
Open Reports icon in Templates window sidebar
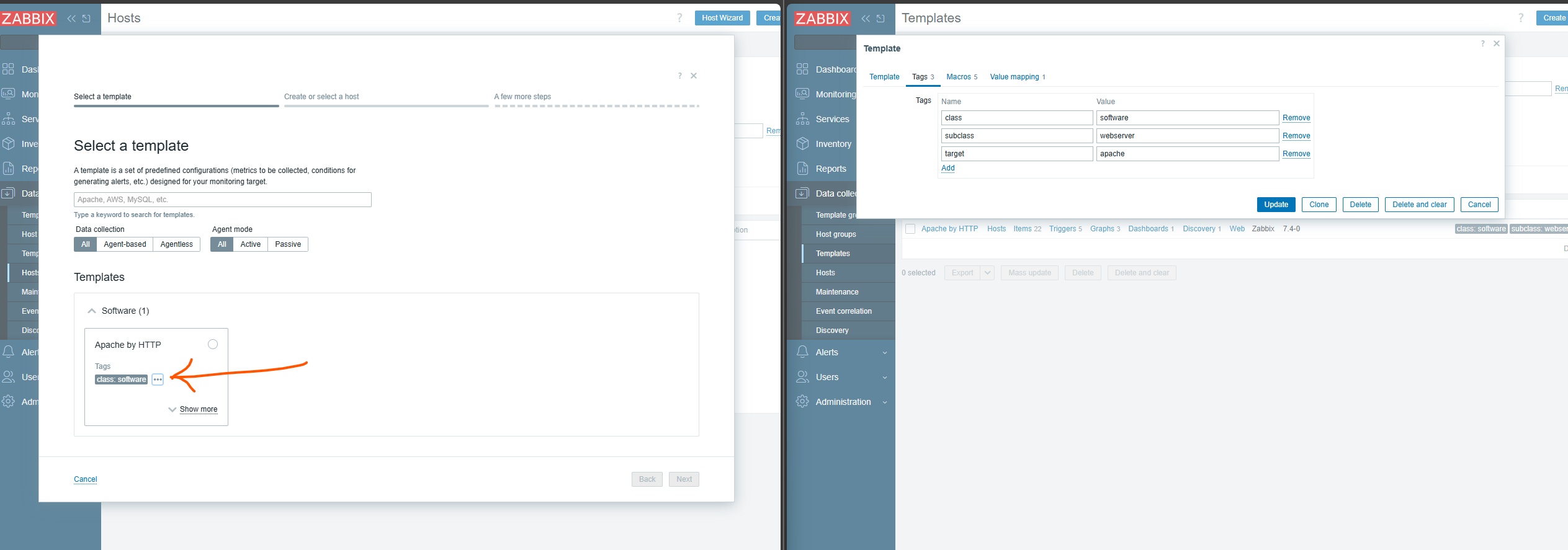tap(802, 168)
